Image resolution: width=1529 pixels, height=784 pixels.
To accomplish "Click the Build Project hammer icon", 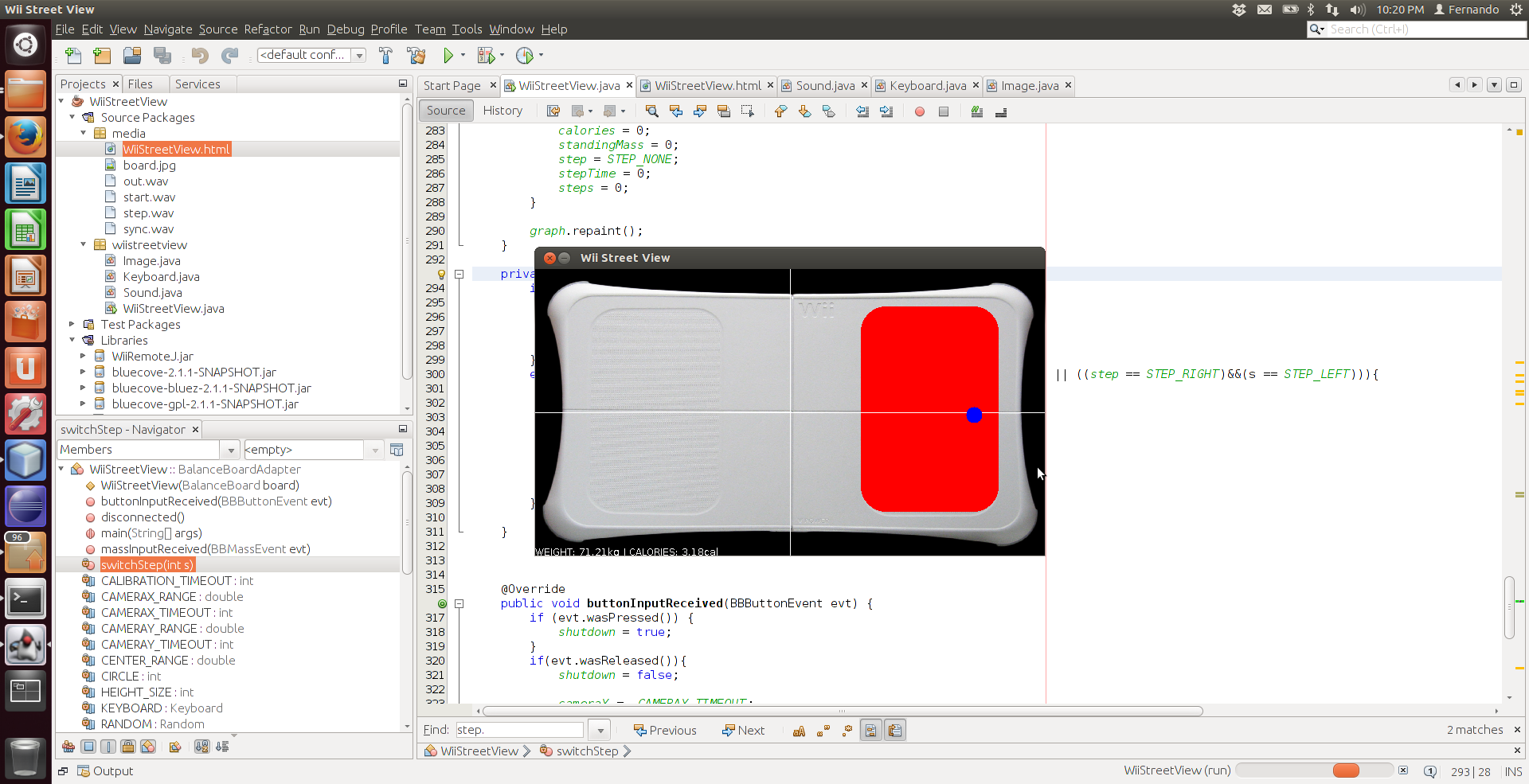I will pos(386,55).
